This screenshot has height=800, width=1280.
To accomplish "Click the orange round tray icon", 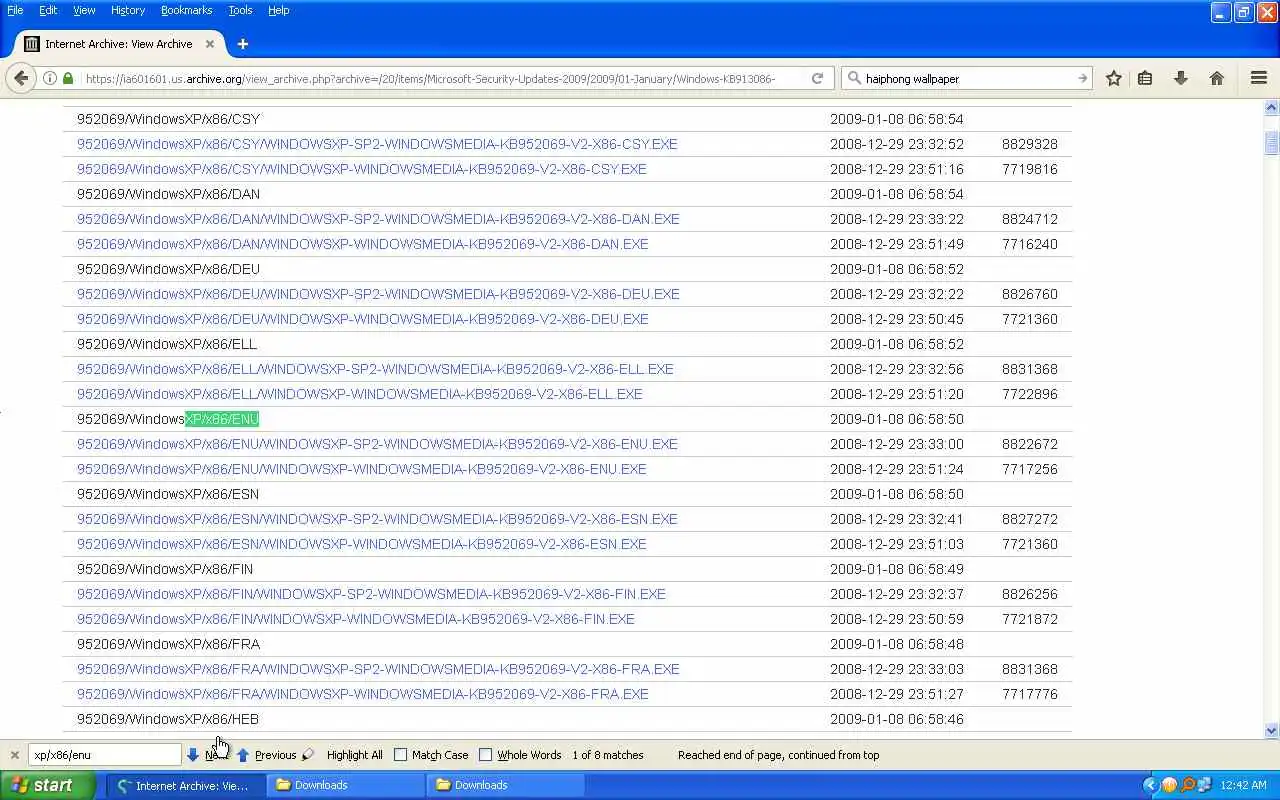I will point(1169,785).
